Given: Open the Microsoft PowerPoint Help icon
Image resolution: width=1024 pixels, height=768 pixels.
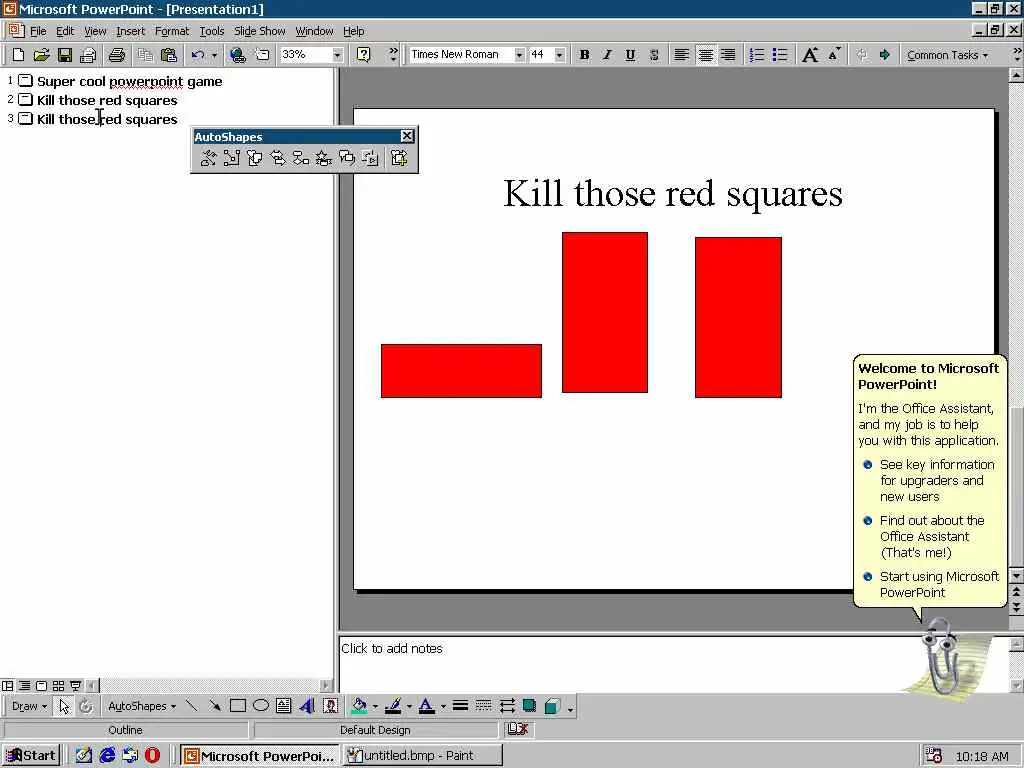Looking at the screenshot, I should point(364,55).
